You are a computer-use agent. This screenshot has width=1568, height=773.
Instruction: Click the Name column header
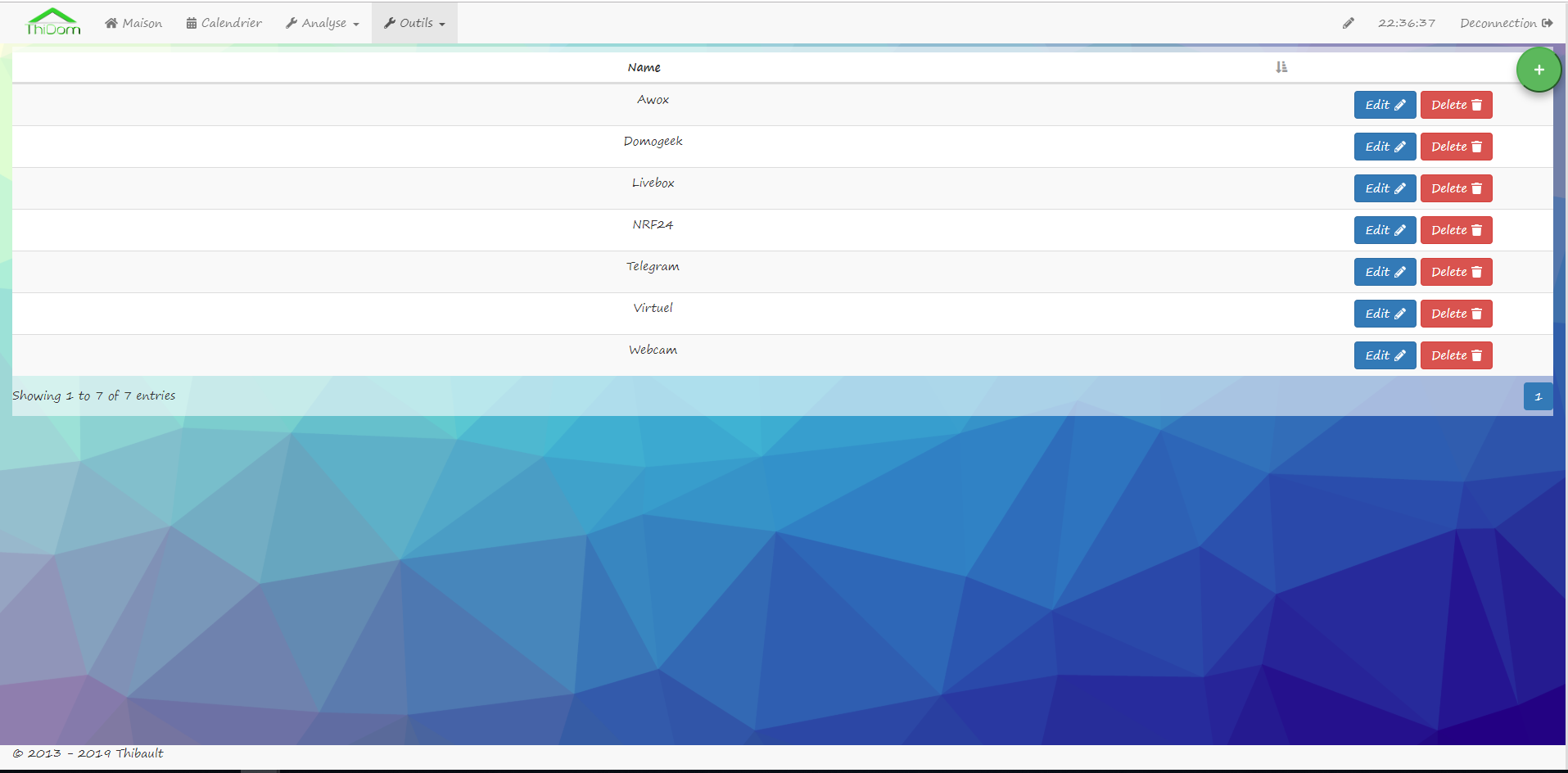tap(644, 67)
